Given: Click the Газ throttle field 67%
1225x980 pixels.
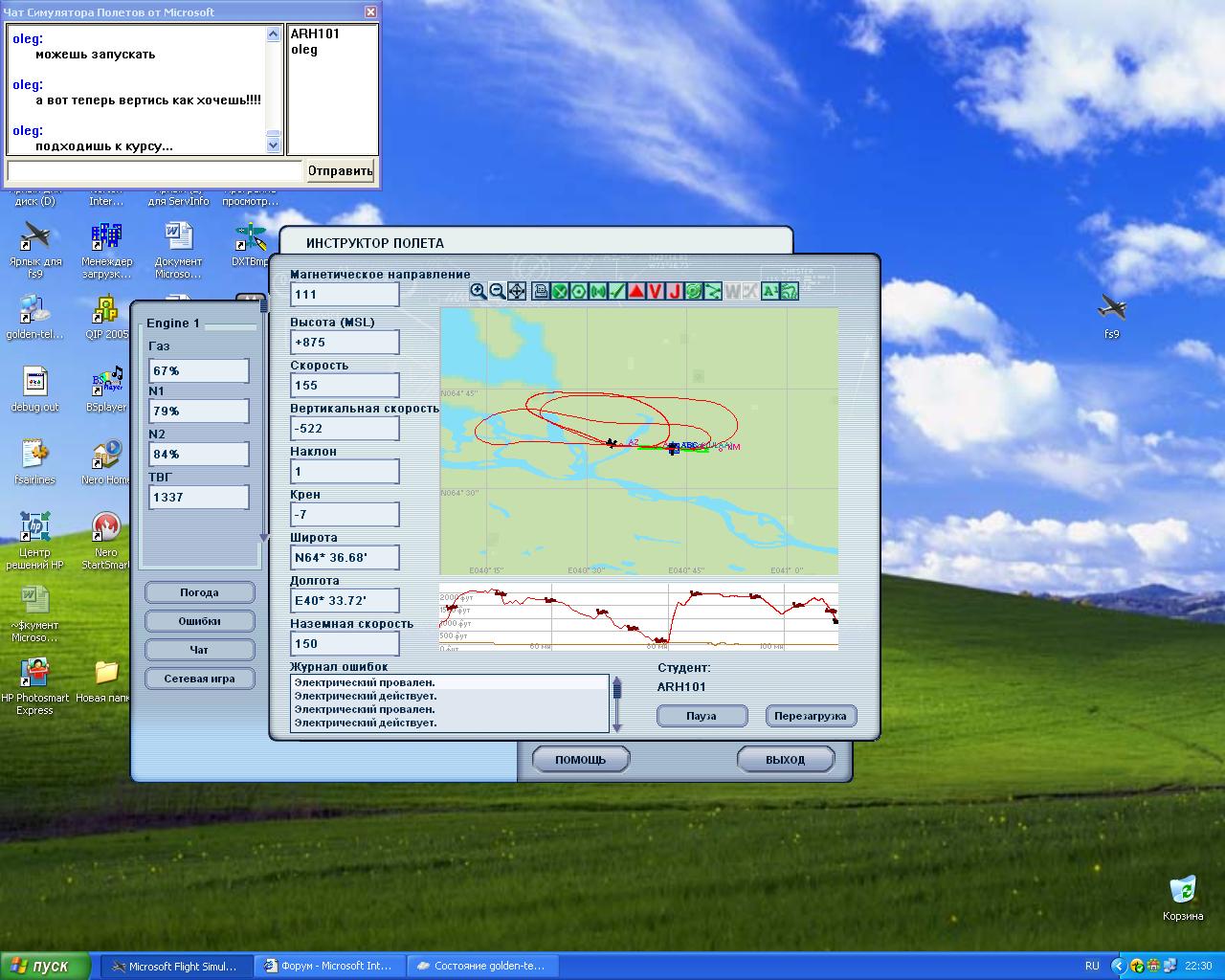Looking at the screenshot, I should point(199,370).
